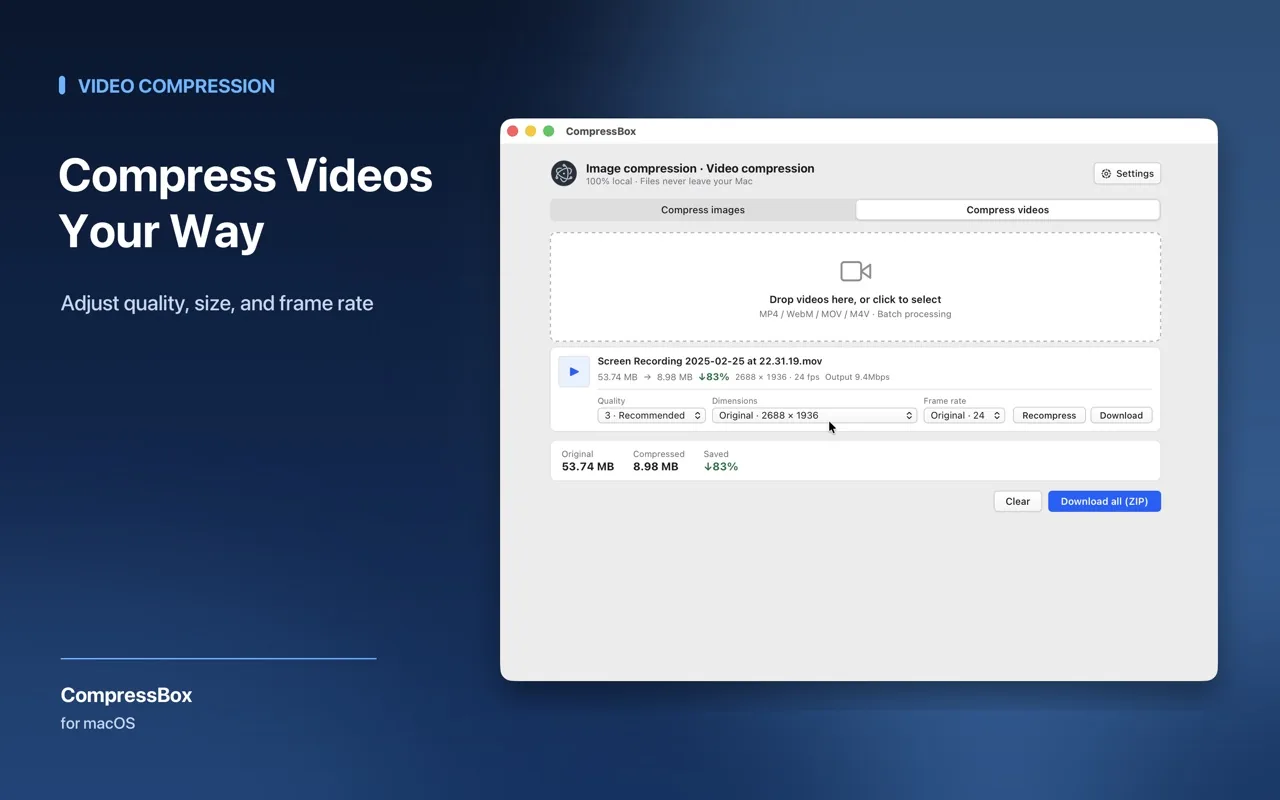
Task: Minimize the window using the yellow button
Action: [531, 131]
